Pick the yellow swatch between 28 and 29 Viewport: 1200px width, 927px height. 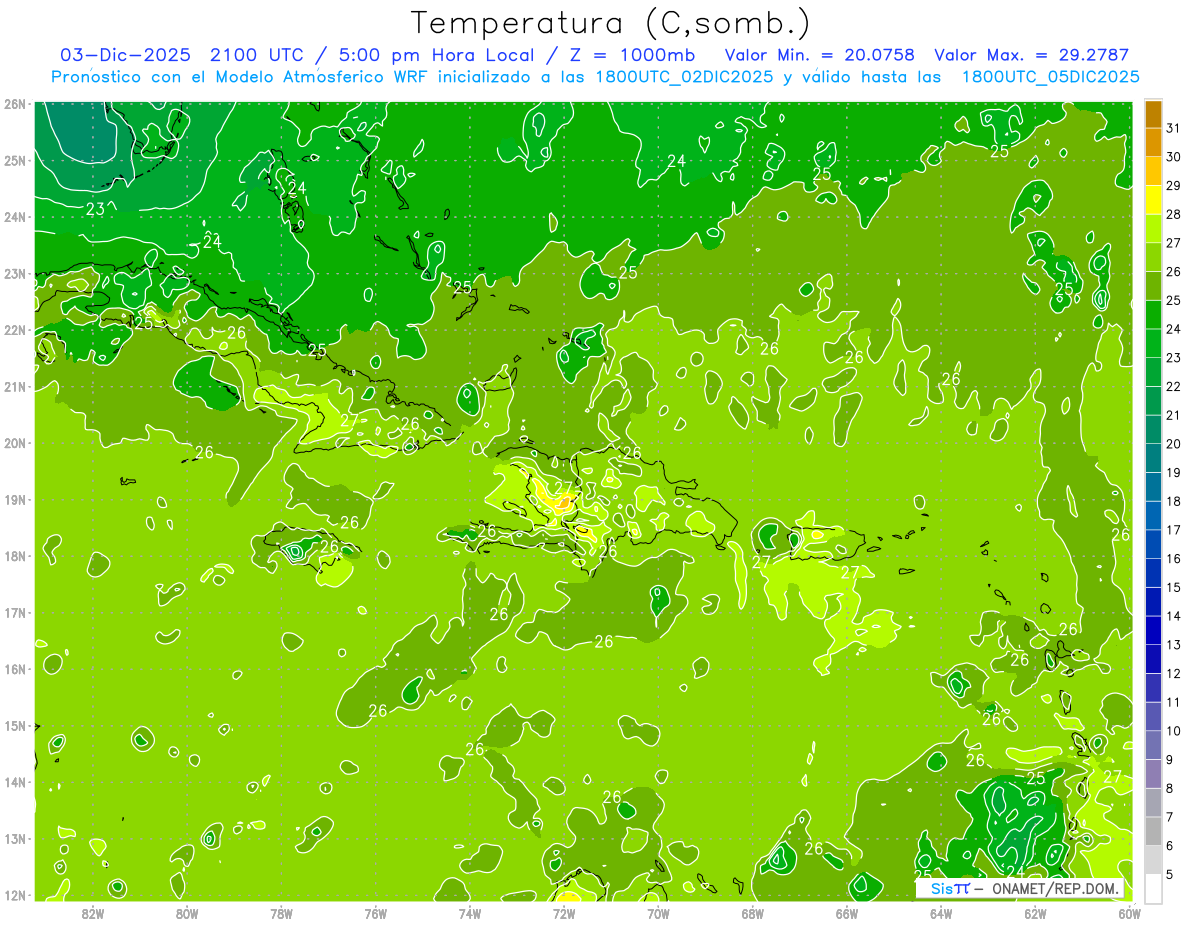click(1153, 200)
